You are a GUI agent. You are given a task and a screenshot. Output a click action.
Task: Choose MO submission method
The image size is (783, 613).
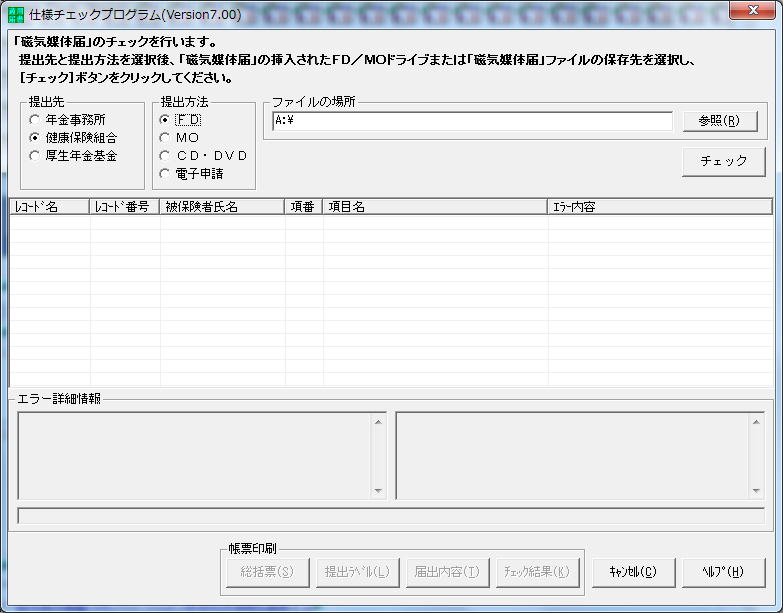tap(179, 138)
